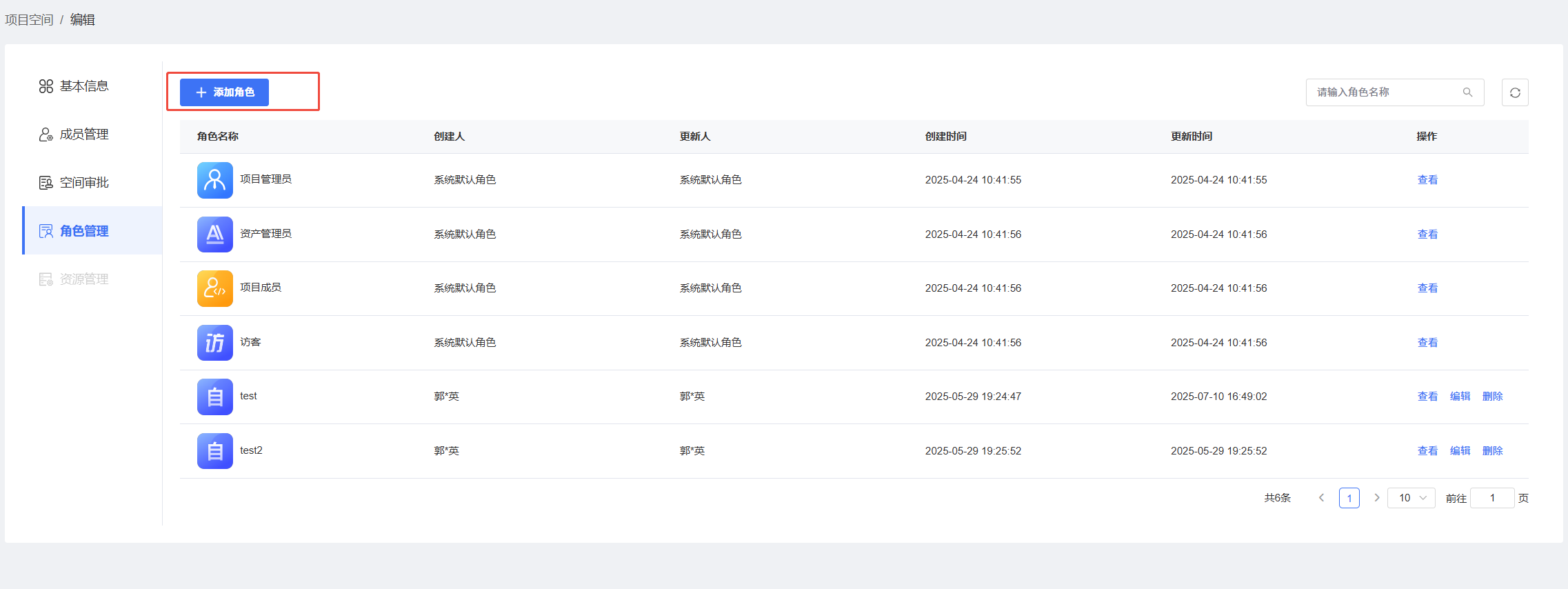Select page 1 in pagination
This screenshot has width=1568, height=589.
(1349, 498)
